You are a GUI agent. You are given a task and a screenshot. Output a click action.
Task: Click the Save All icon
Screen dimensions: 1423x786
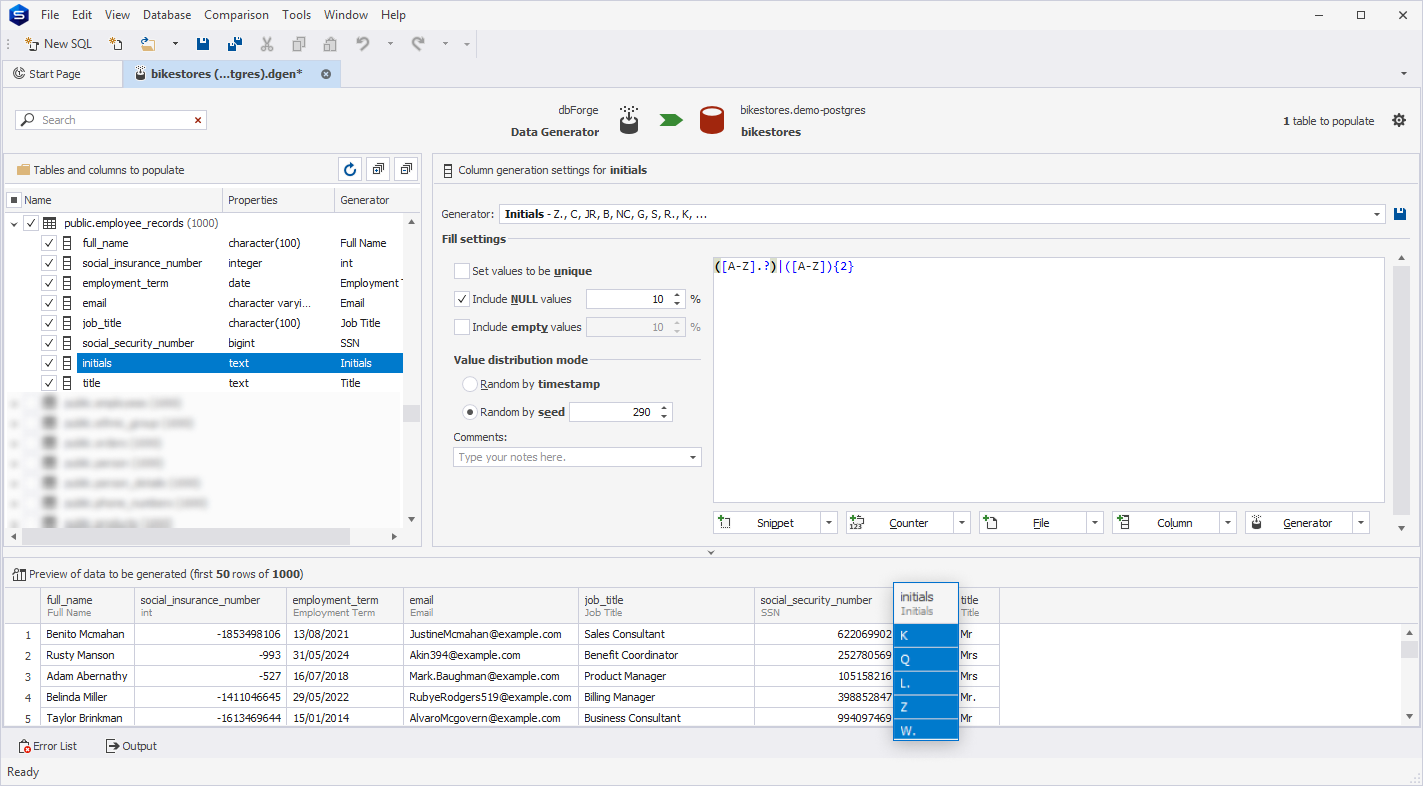coord(235,44)
